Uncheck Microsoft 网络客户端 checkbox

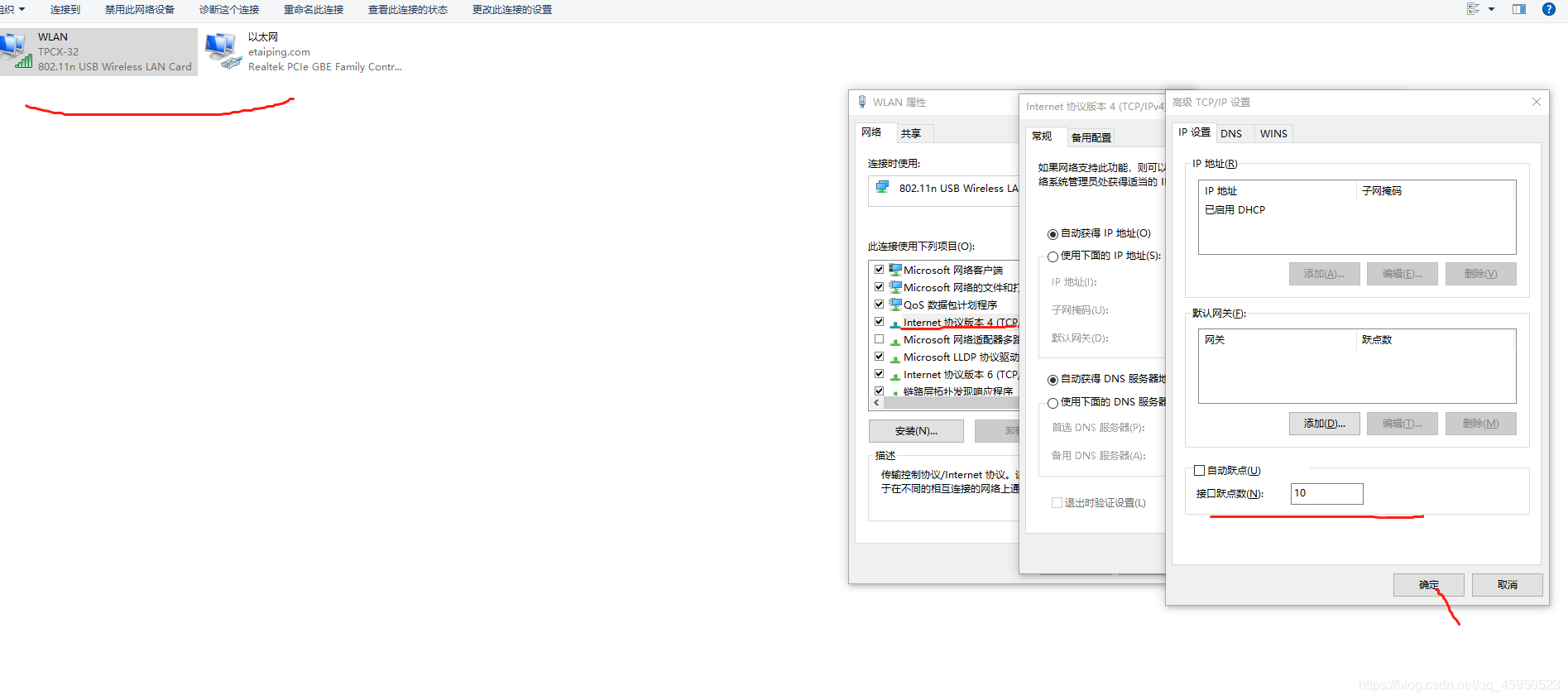(879, 270)
